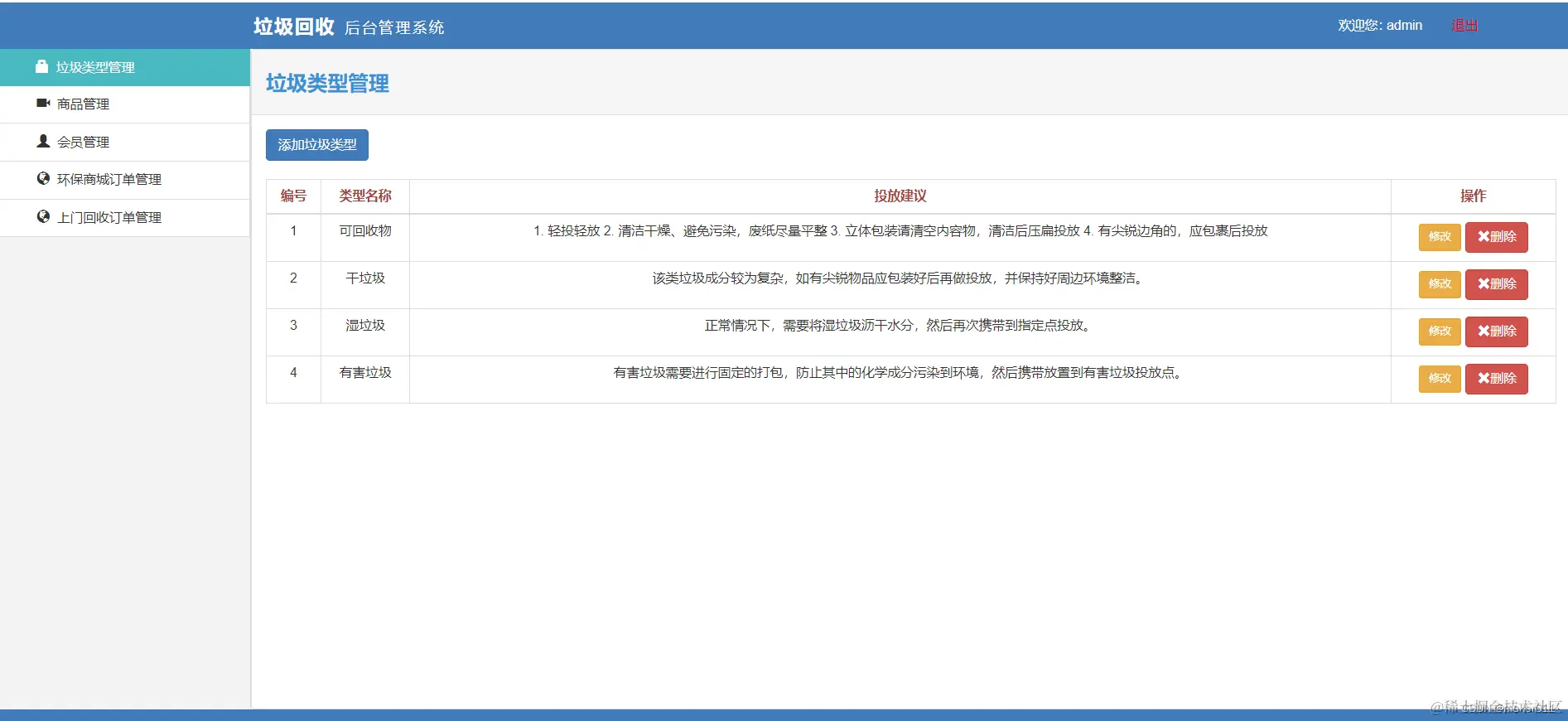Select 上门回收订单管理 in the sidebar
The height and width of the screenshot is (721, 1568).
point(125,218)
